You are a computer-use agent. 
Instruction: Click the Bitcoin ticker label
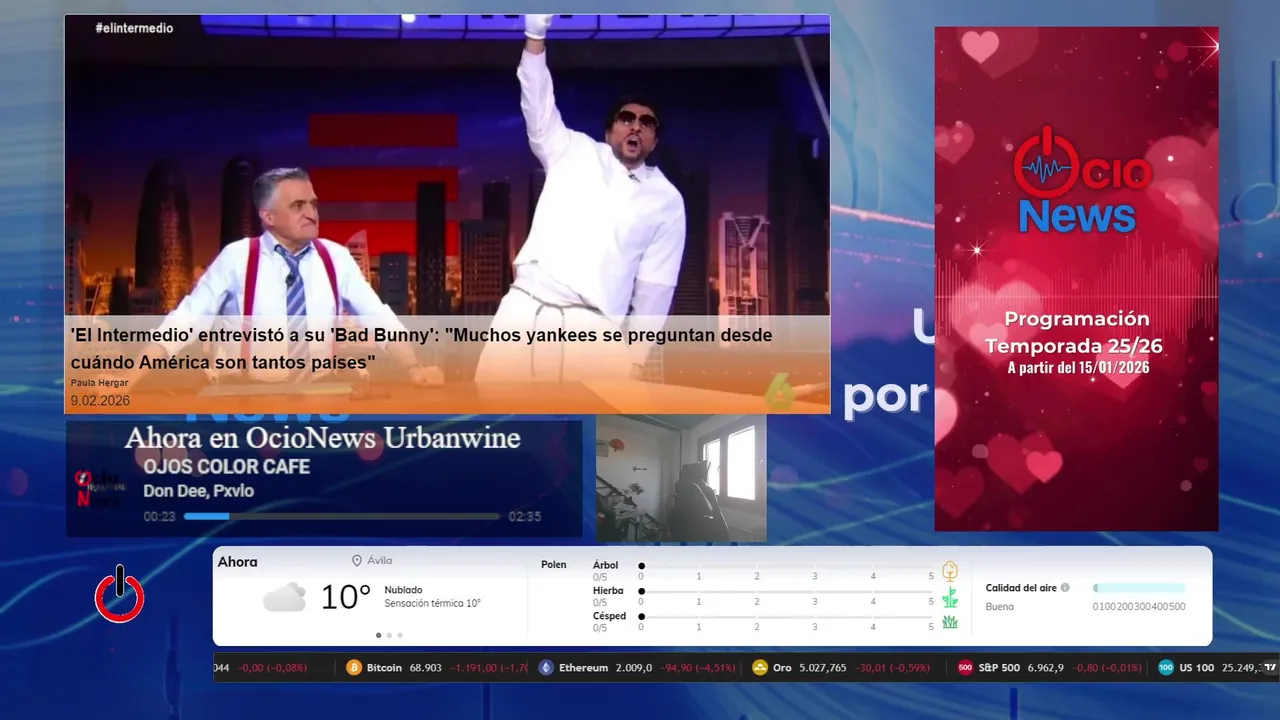[384, 668]
